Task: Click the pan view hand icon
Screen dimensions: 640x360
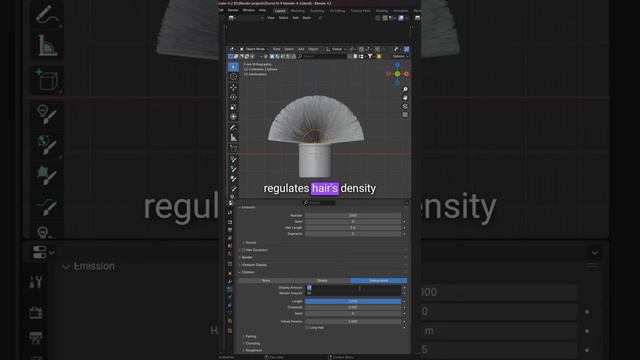Action: tap(405, 98)
